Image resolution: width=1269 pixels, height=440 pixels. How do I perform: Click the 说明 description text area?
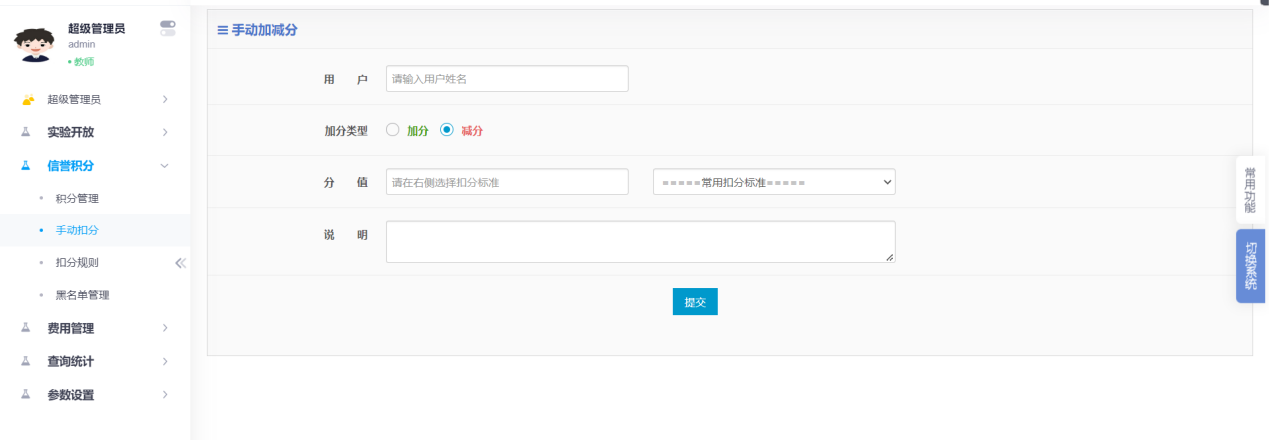pos(640,242)
